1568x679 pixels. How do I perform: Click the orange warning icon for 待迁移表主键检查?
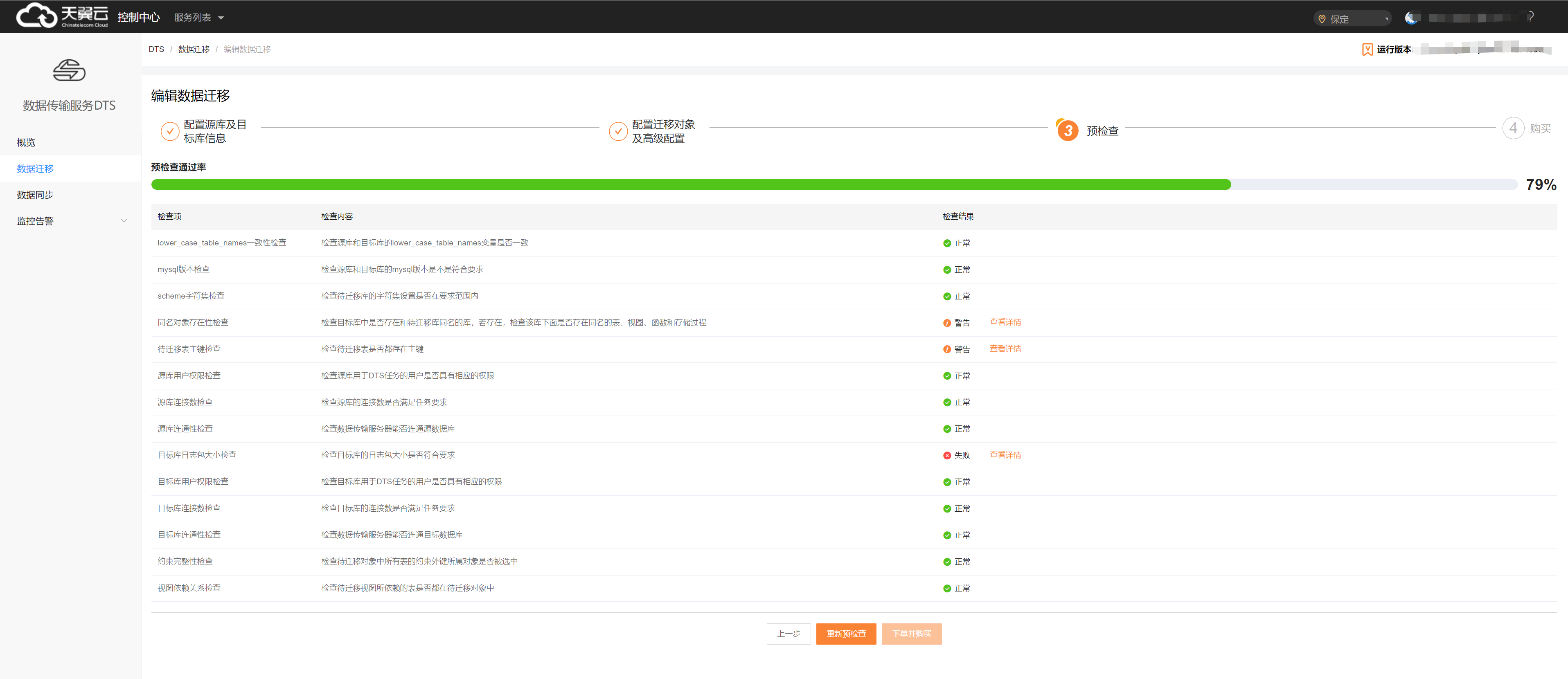tap(946, 349)
